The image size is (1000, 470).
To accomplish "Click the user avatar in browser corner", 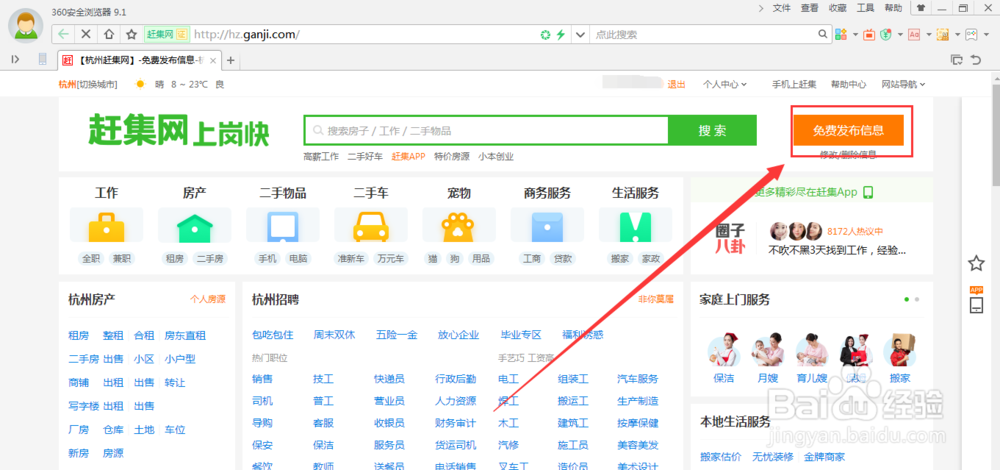I will 26,26.
